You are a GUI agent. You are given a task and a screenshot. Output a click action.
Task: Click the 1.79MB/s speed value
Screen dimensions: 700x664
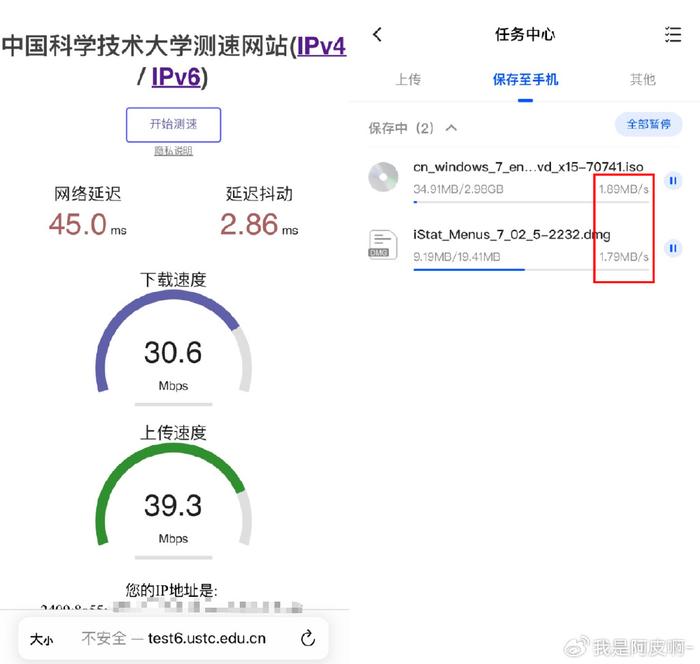[x=624, y=257]
